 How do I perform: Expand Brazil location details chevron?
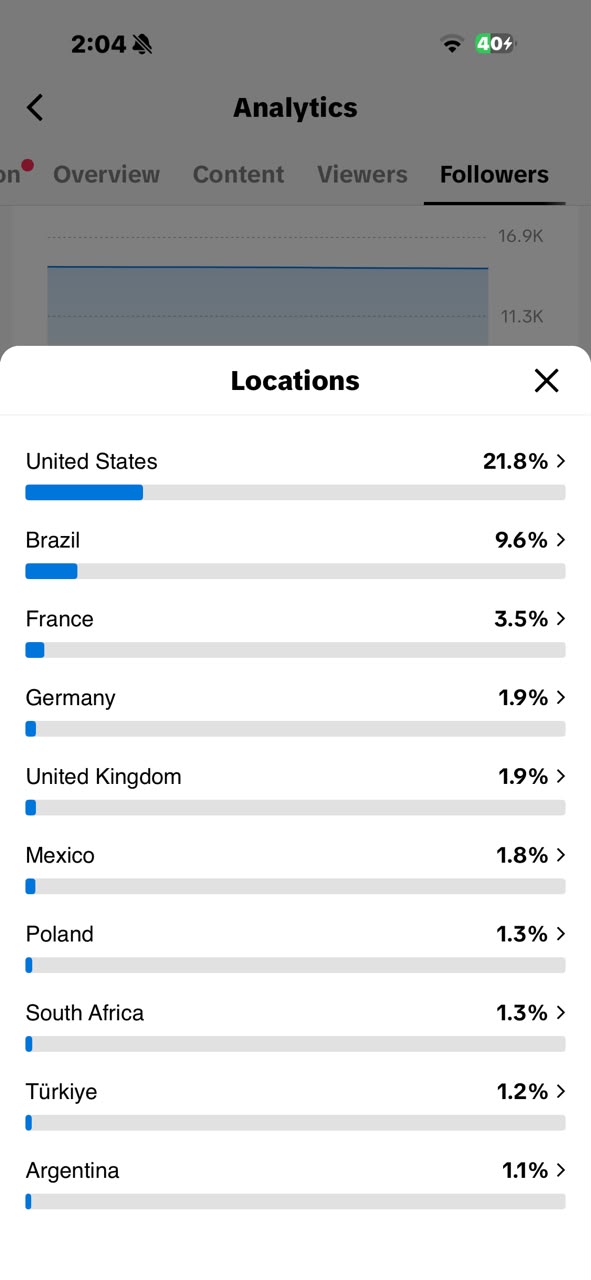561,540
